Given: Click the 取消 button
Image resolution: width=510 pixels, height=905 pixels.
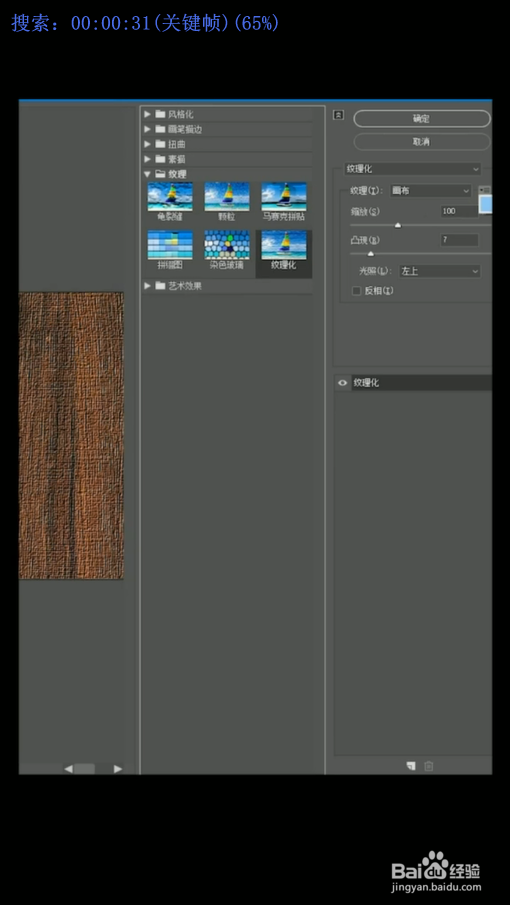Looking at the screenshot, I should point(421,142).
